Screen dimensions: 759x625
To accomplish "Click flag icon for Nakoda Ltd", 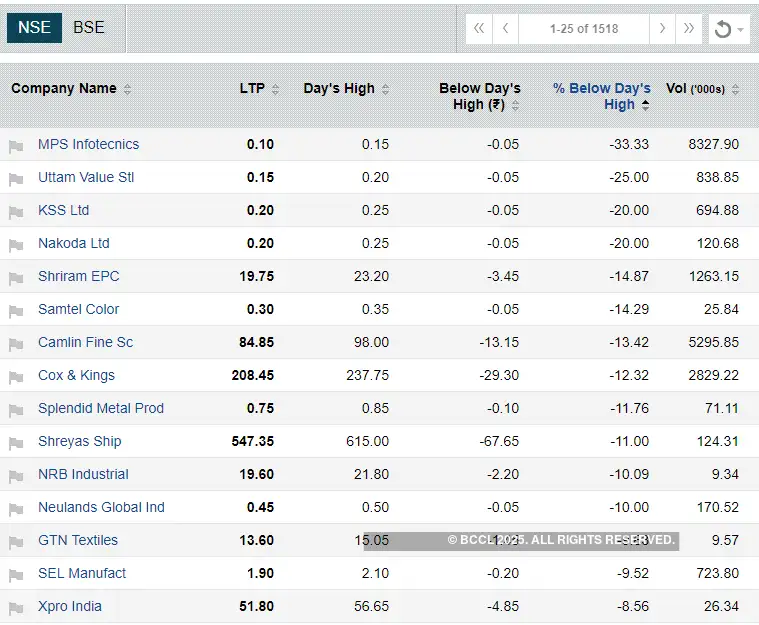I will coord(16,244).
